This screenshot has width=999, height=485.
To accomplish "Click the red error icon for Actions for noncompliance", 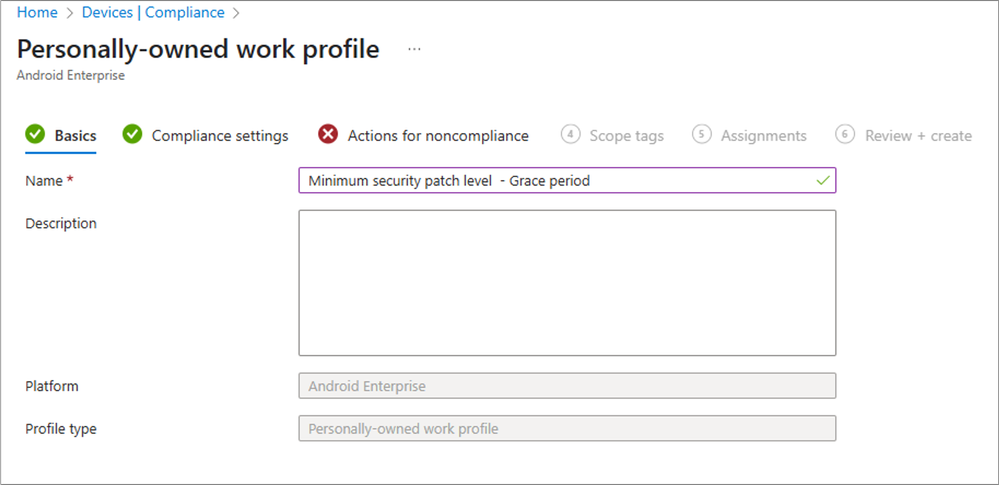I will tap(328, 134).
